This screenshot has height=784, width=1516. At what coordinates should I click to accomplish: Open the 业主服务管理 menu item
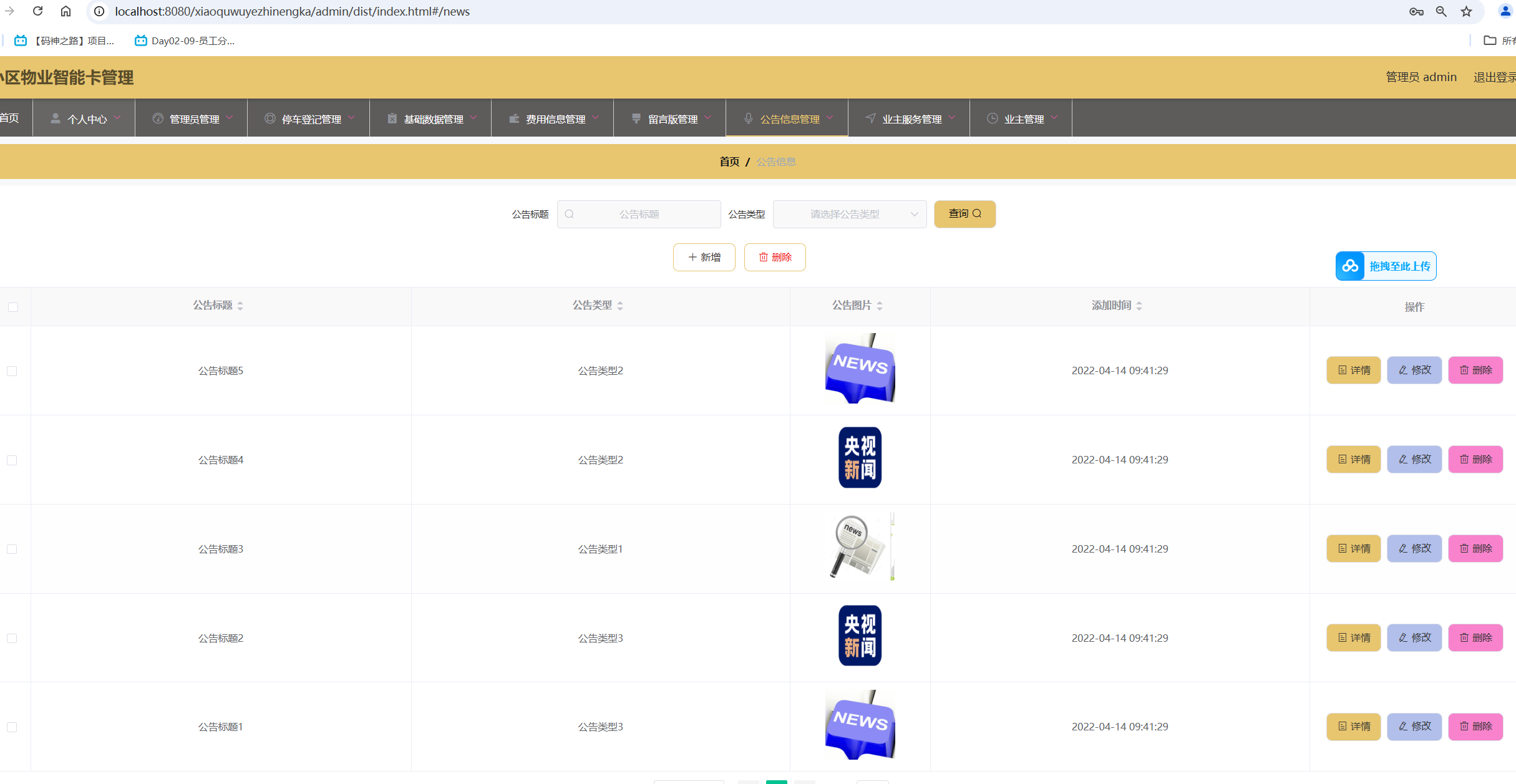tap(910, 119)
